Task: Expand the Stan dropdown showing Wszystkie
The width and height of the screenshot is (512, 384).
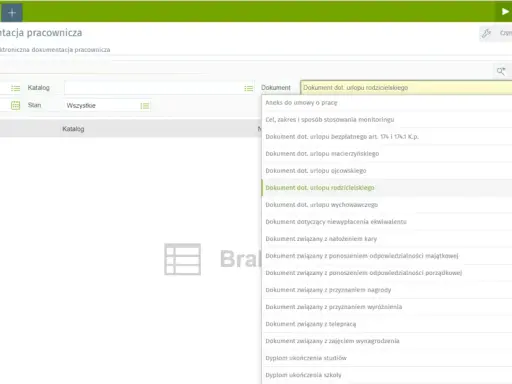Action: coord(107,106)
